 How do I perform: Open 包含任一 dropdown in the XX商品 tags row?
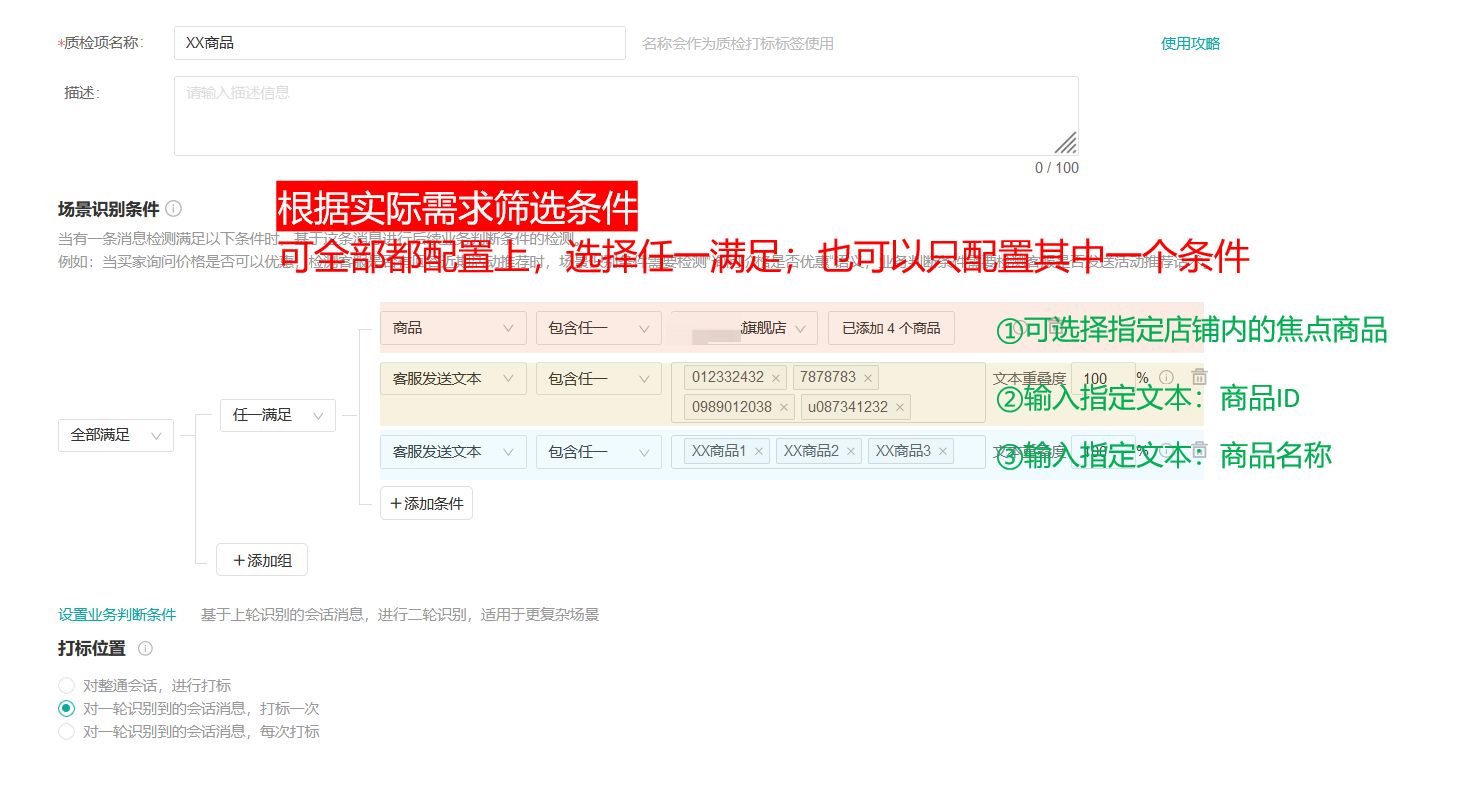(x=599, y=452)
